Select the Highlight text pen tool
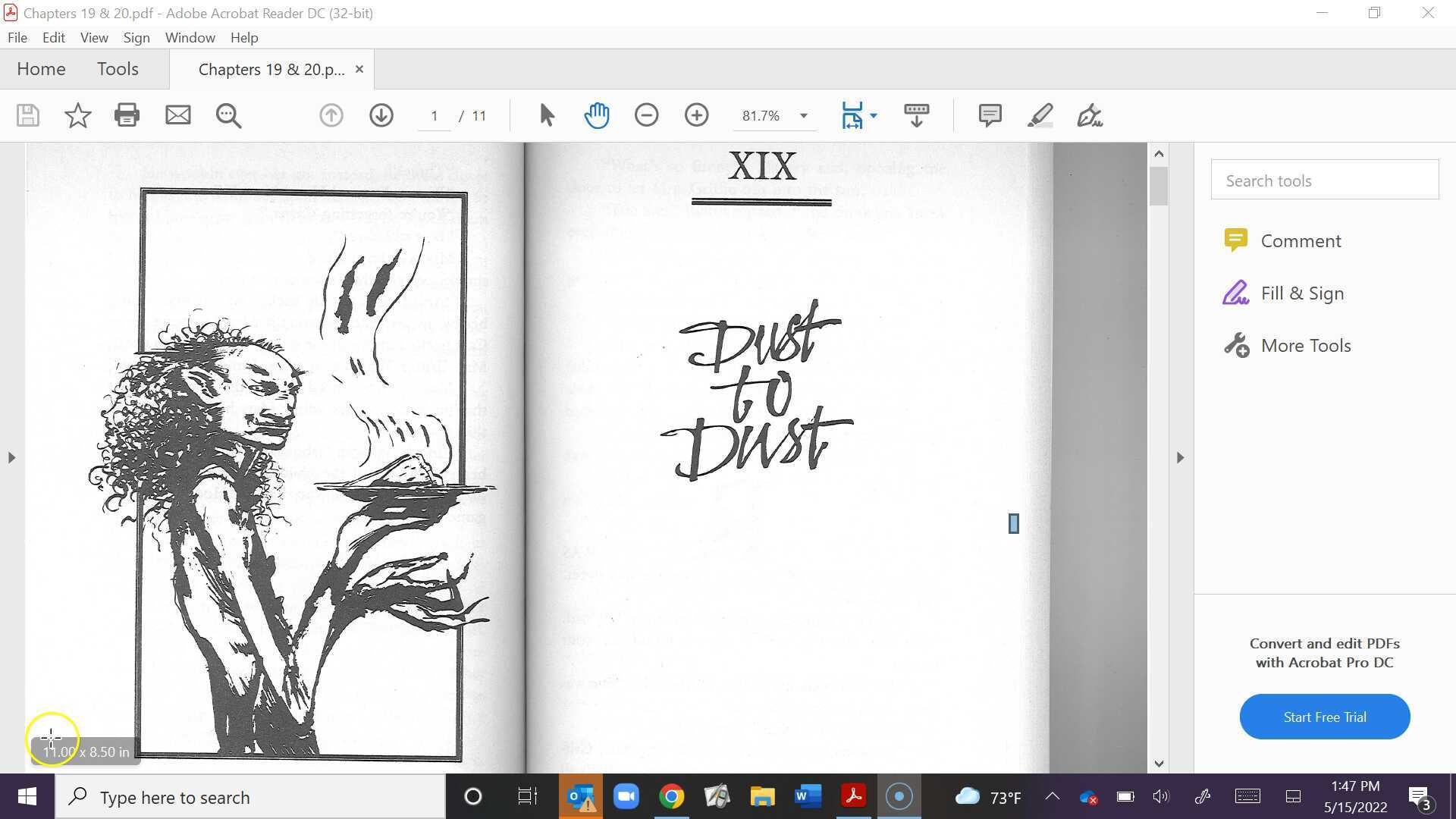 (1040, 115)
